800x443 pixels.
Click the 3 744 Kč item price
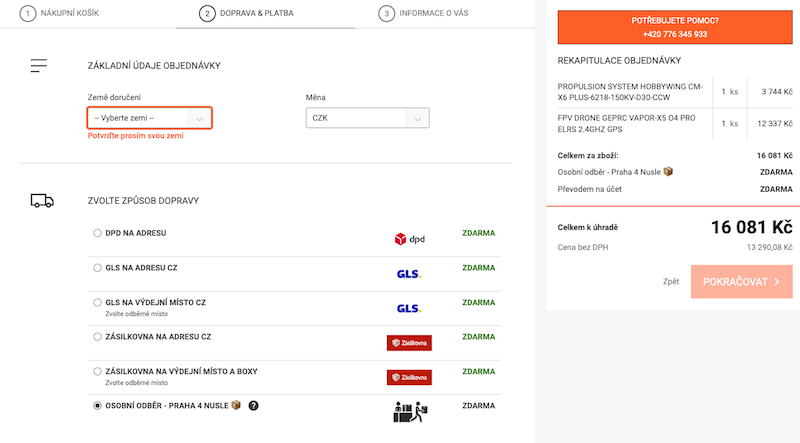point(777,92)
